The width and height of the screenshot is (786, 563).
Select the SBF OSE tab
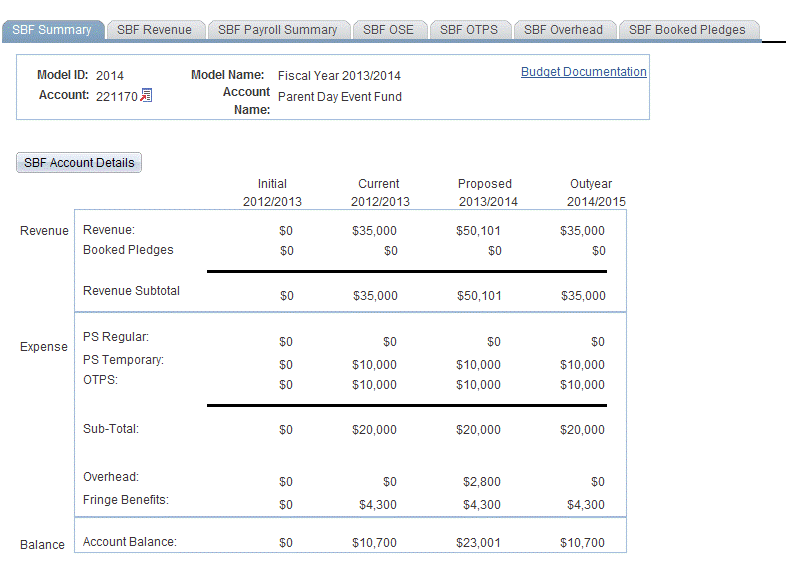(389, 30)
